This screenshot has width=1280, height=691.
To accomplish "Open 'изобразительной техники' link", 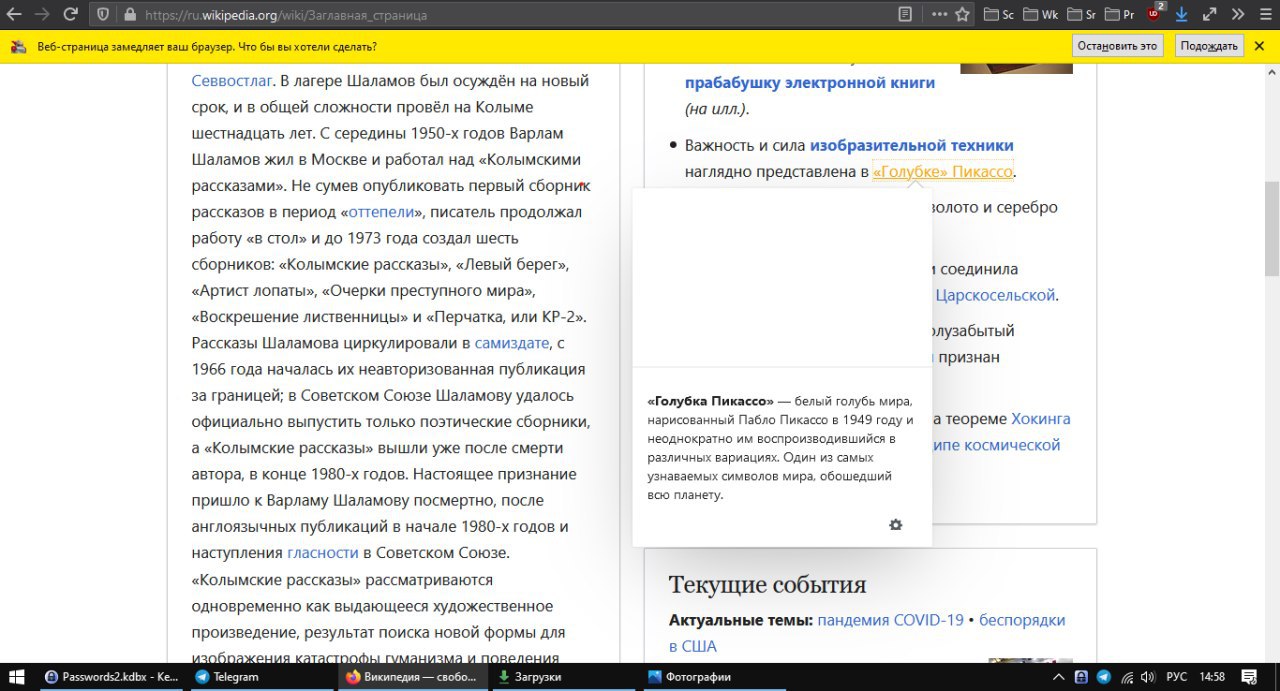I will pyautogui.click(x=912, y=146).
